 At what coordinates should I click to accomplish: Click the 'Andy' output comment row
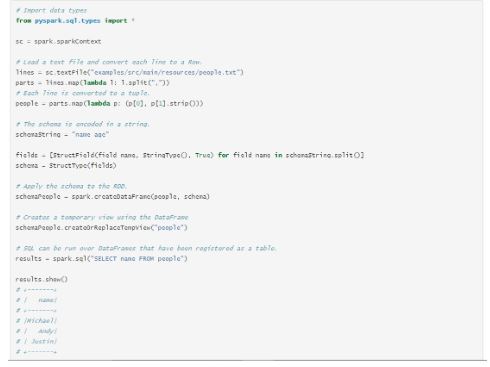click(36, 331)
